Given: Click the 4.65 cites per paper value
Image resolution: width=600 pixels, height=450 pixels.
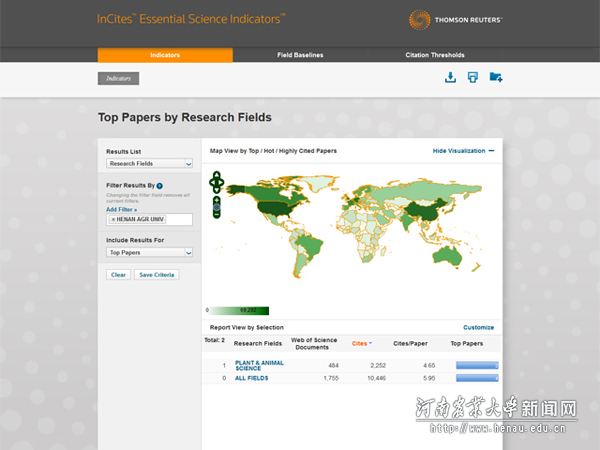Looking at the screenshot, I should coord(429,365).
